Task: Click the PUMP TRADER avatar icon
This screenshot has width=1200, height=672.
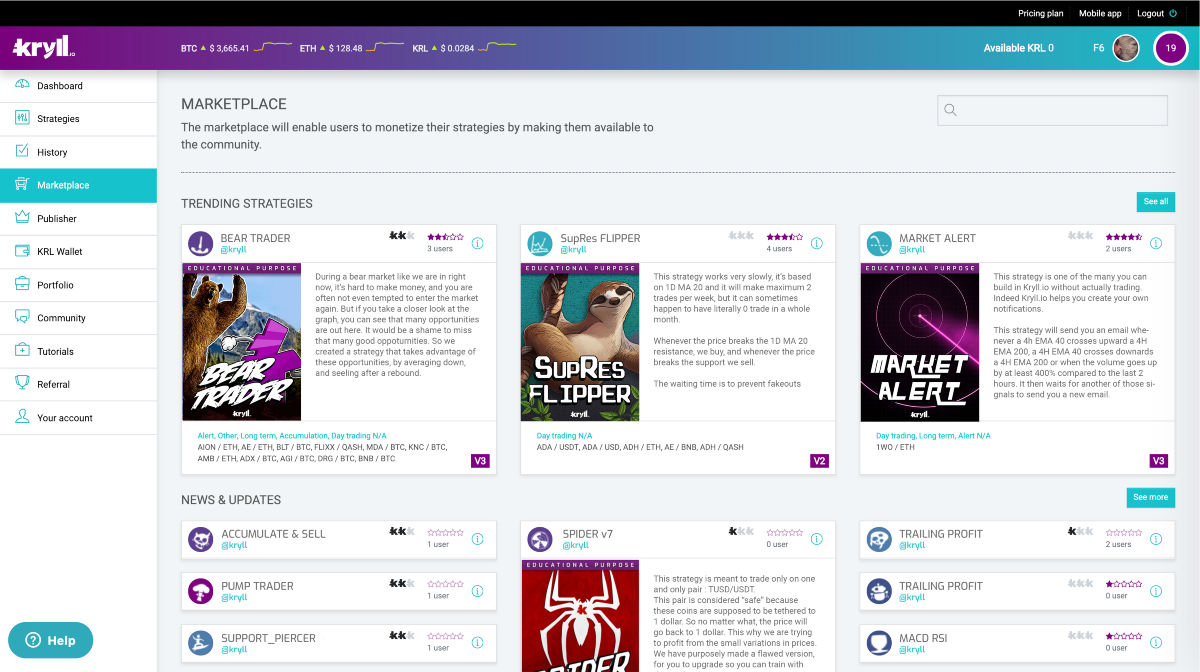Action: (x=201, y=591)
